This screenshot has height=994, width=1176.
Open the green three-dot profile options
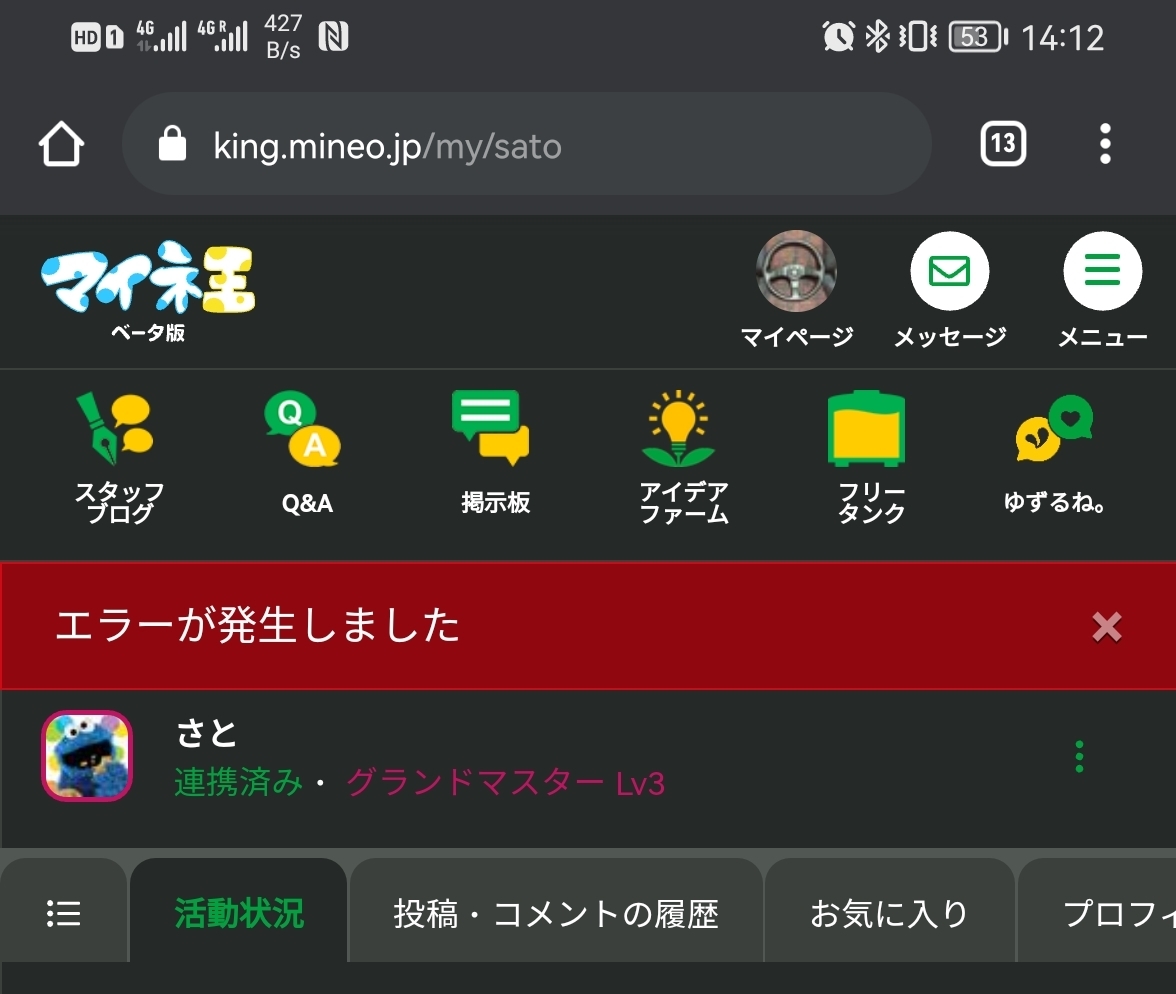tap(1079, 756)
